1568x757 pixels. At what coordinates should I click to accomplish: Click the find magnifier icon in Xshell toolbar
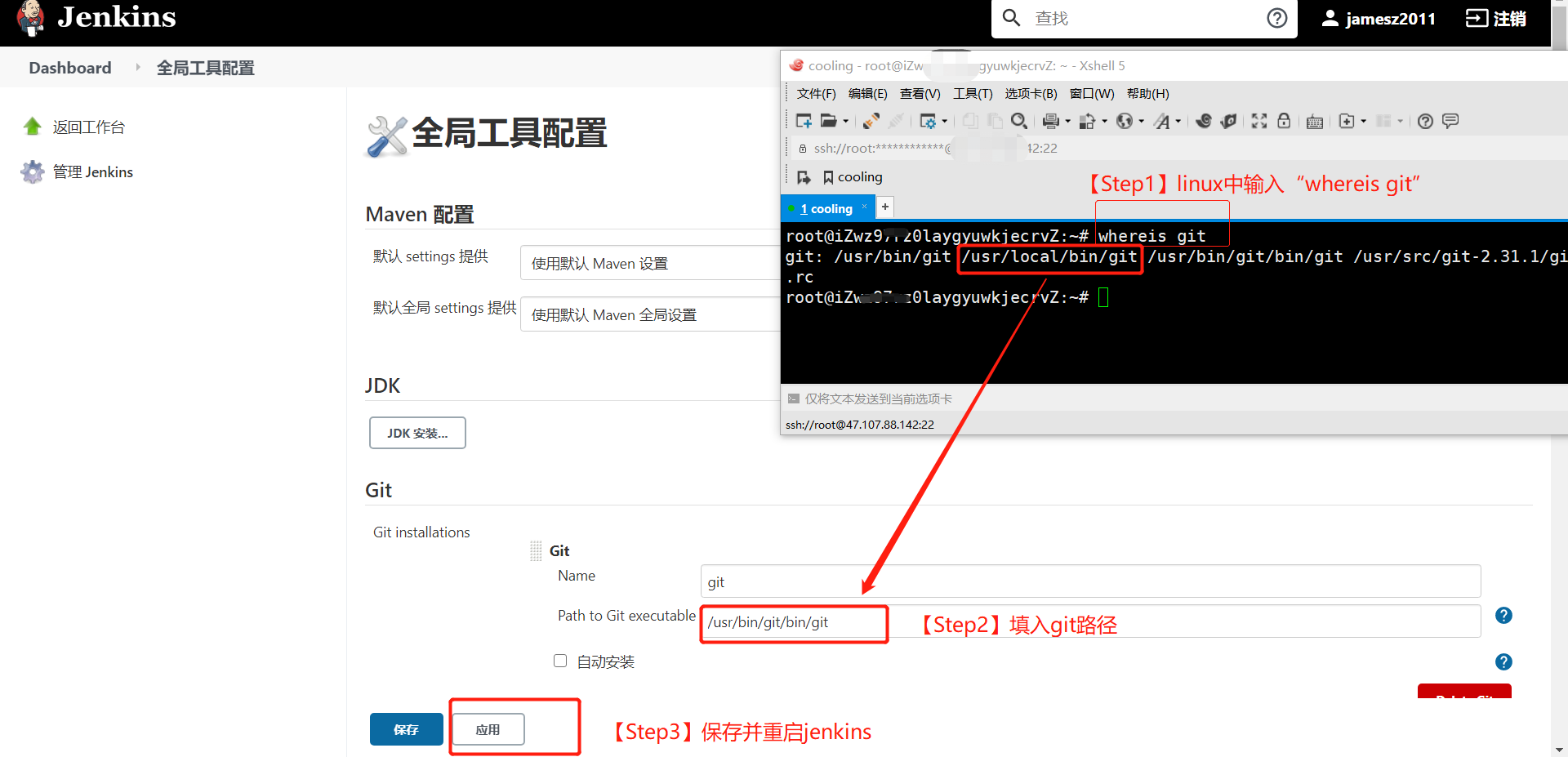[x=1018, y=121]
